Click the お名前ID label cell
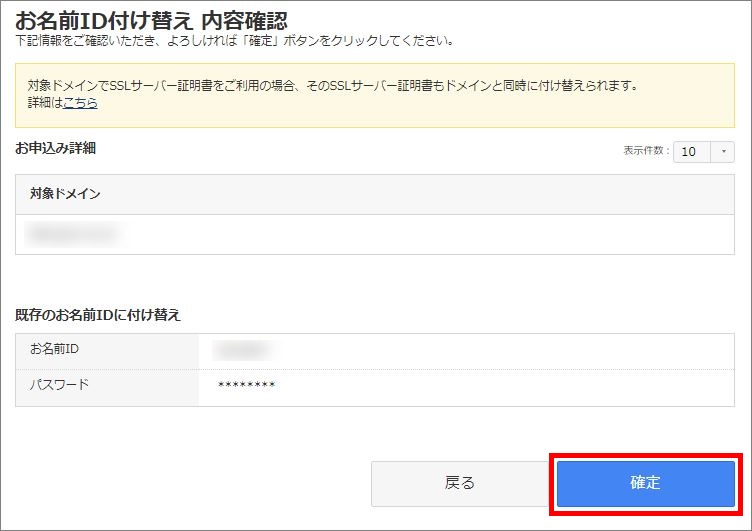Screen dimensions: 752x531 click(x=54, y=348)
